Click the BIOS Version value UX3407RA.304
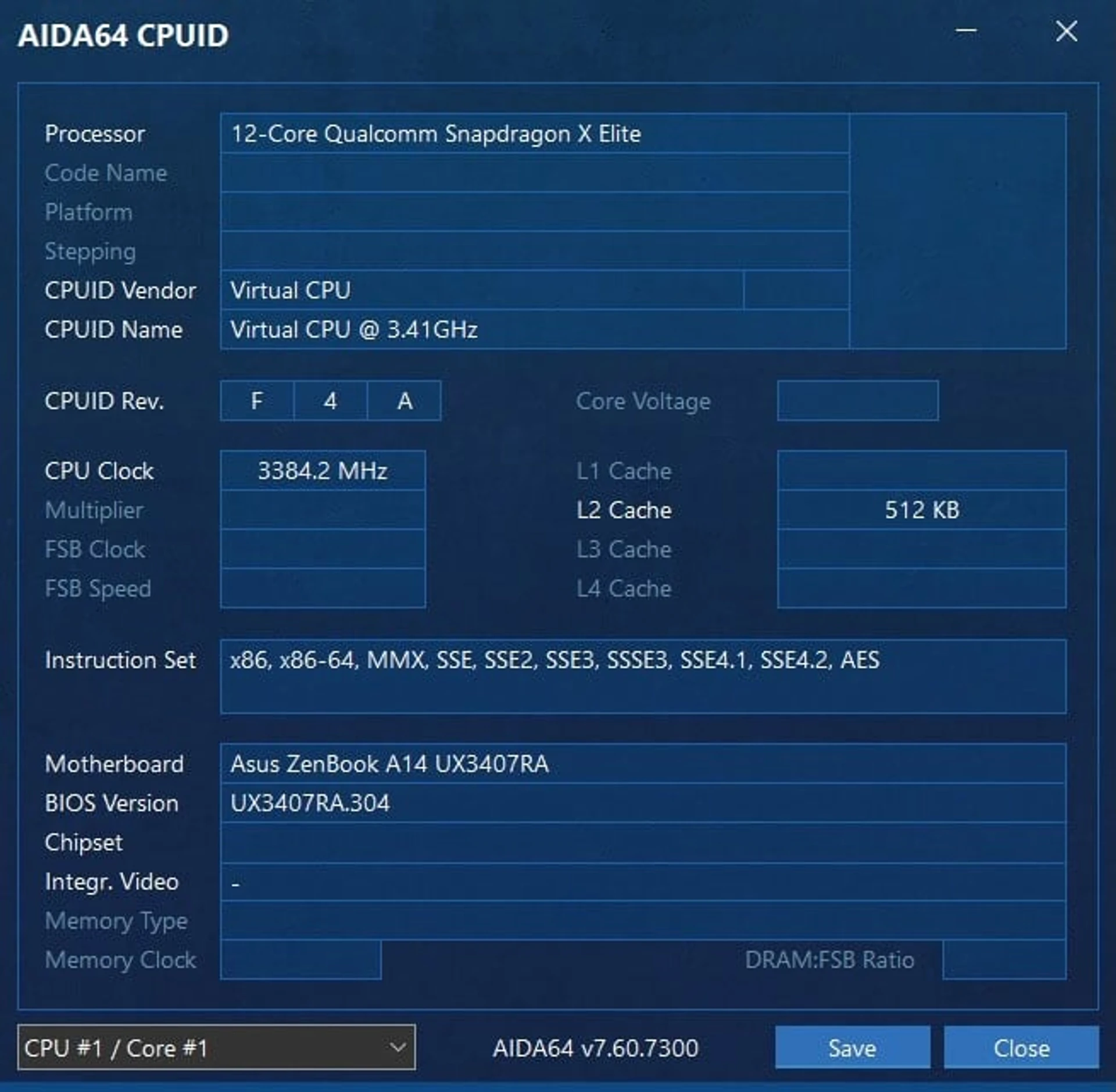 310,803
